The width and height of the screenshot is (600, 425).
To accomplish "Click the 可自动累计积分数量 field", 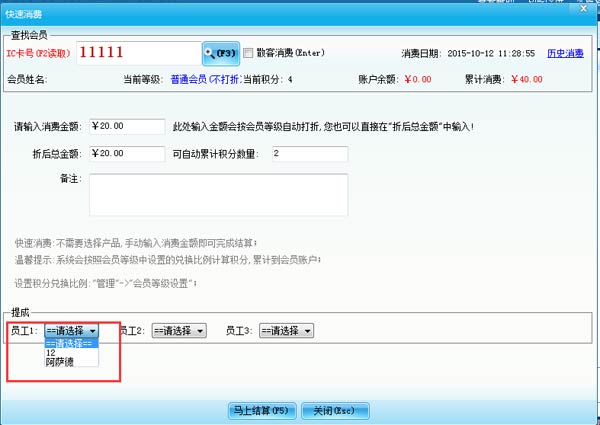I will pos(310,154).
